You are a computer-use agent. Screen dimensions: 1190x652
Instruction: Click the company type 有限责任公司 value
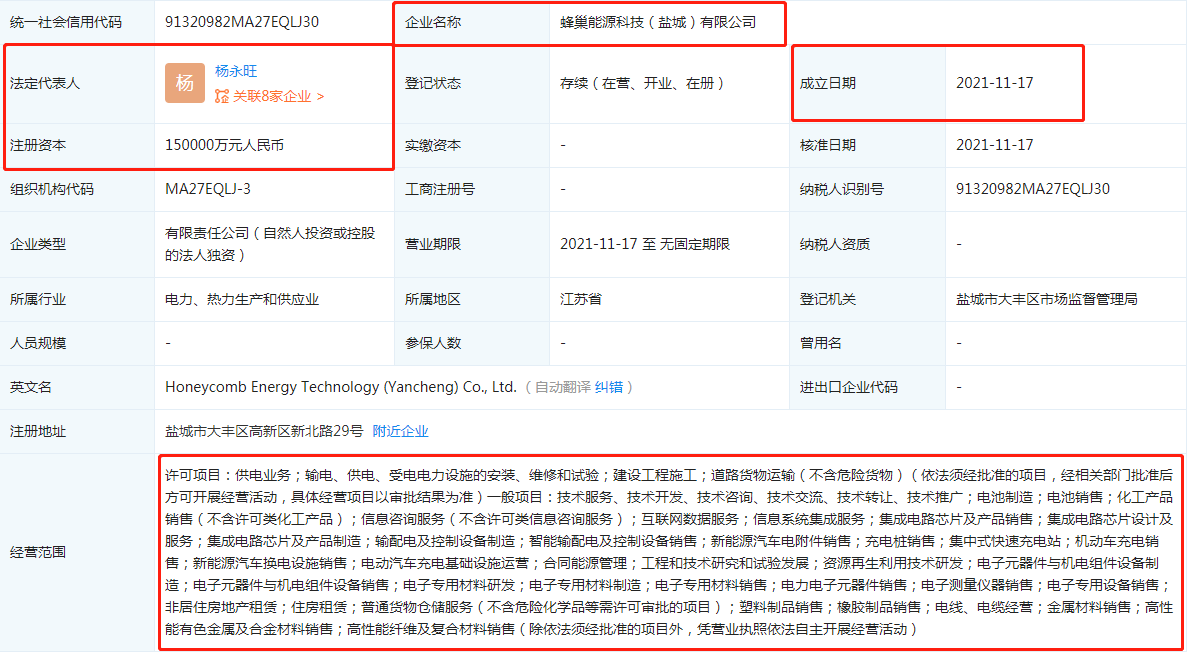coord(270,244)
